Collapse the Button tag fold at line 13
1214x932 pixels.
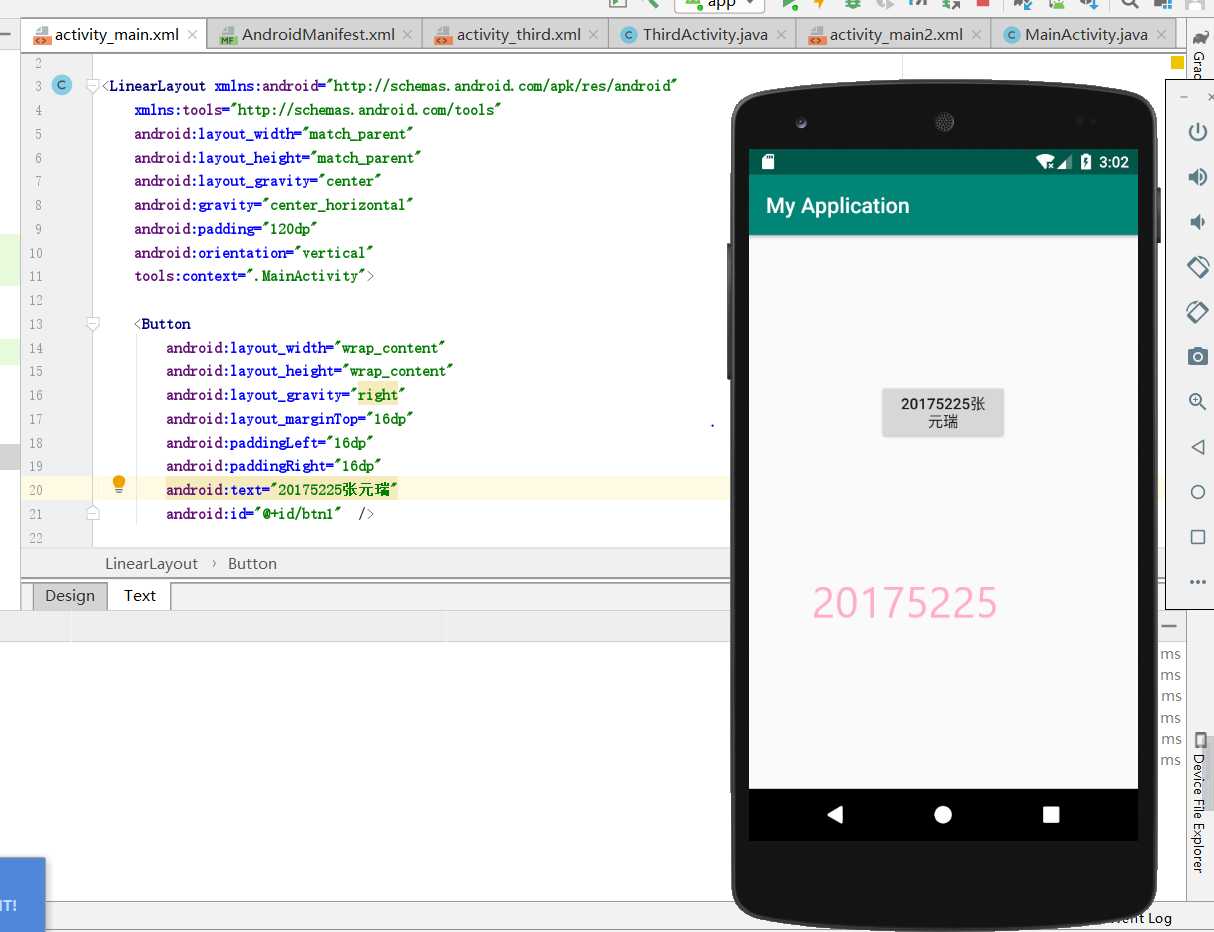tap(93, 324)
